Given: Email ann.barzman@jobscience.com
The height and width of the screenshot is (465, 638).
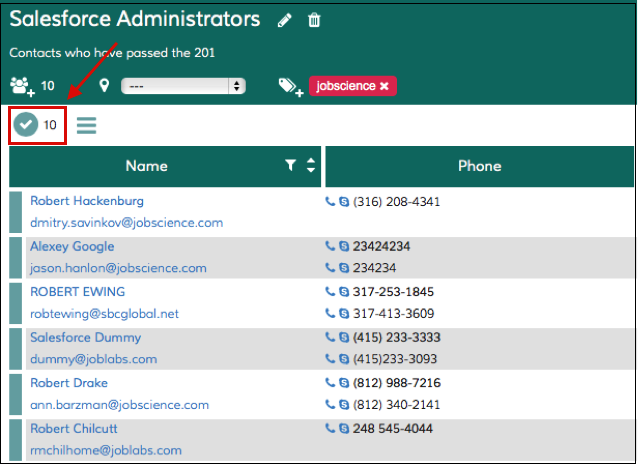Looking at the screenshot, I should tap(120, 405).
